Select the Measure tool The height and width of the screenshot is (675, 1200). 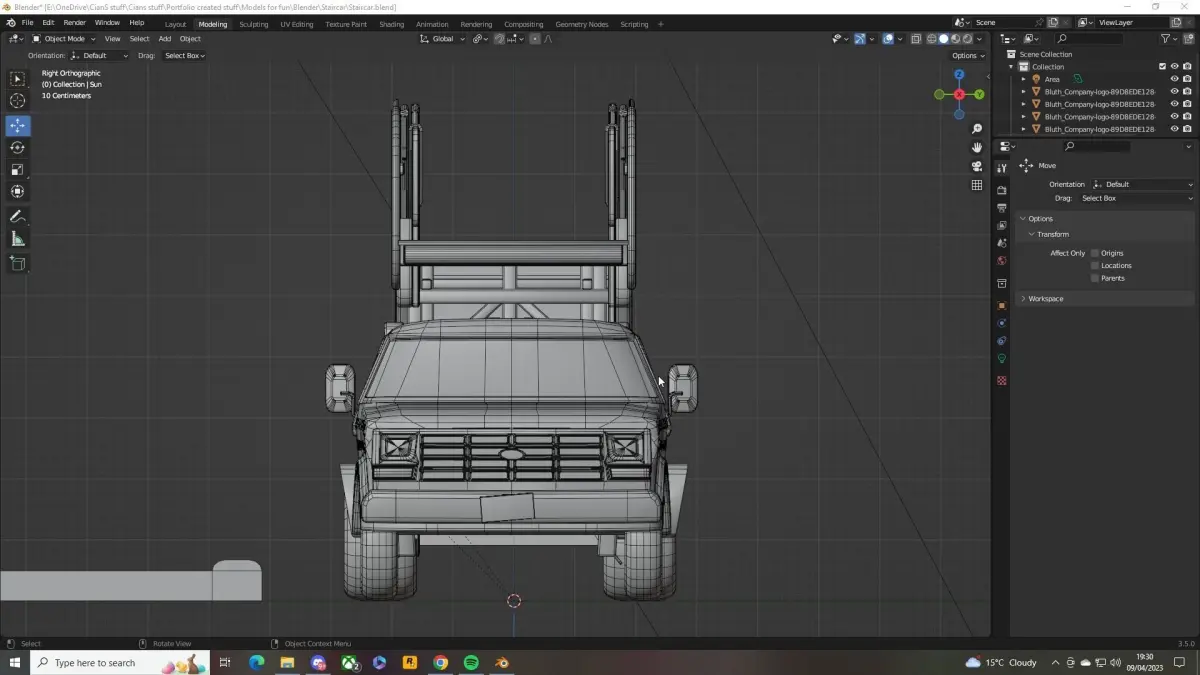18,239
